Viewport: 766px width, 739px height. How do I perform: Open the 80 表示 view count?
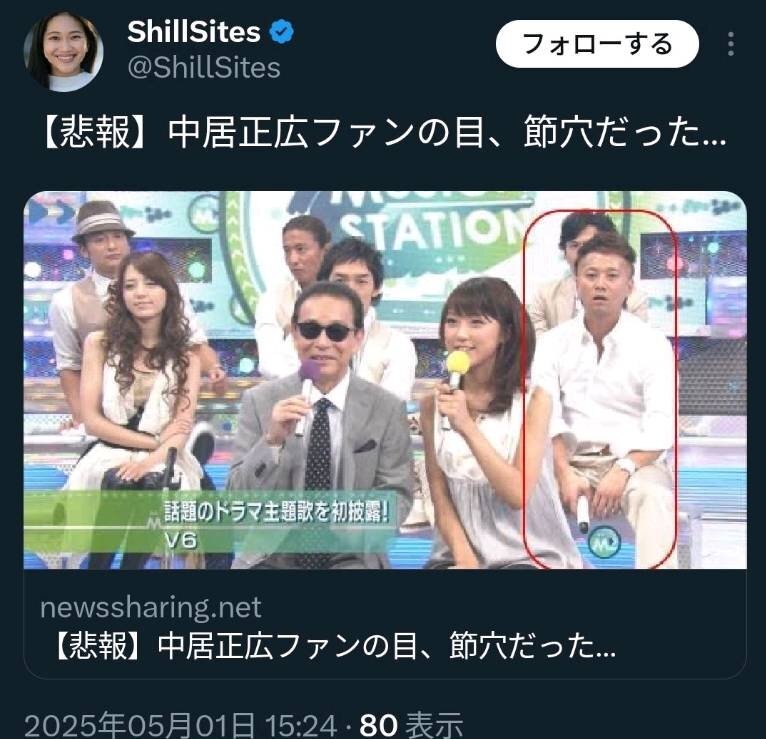(411, 725)
